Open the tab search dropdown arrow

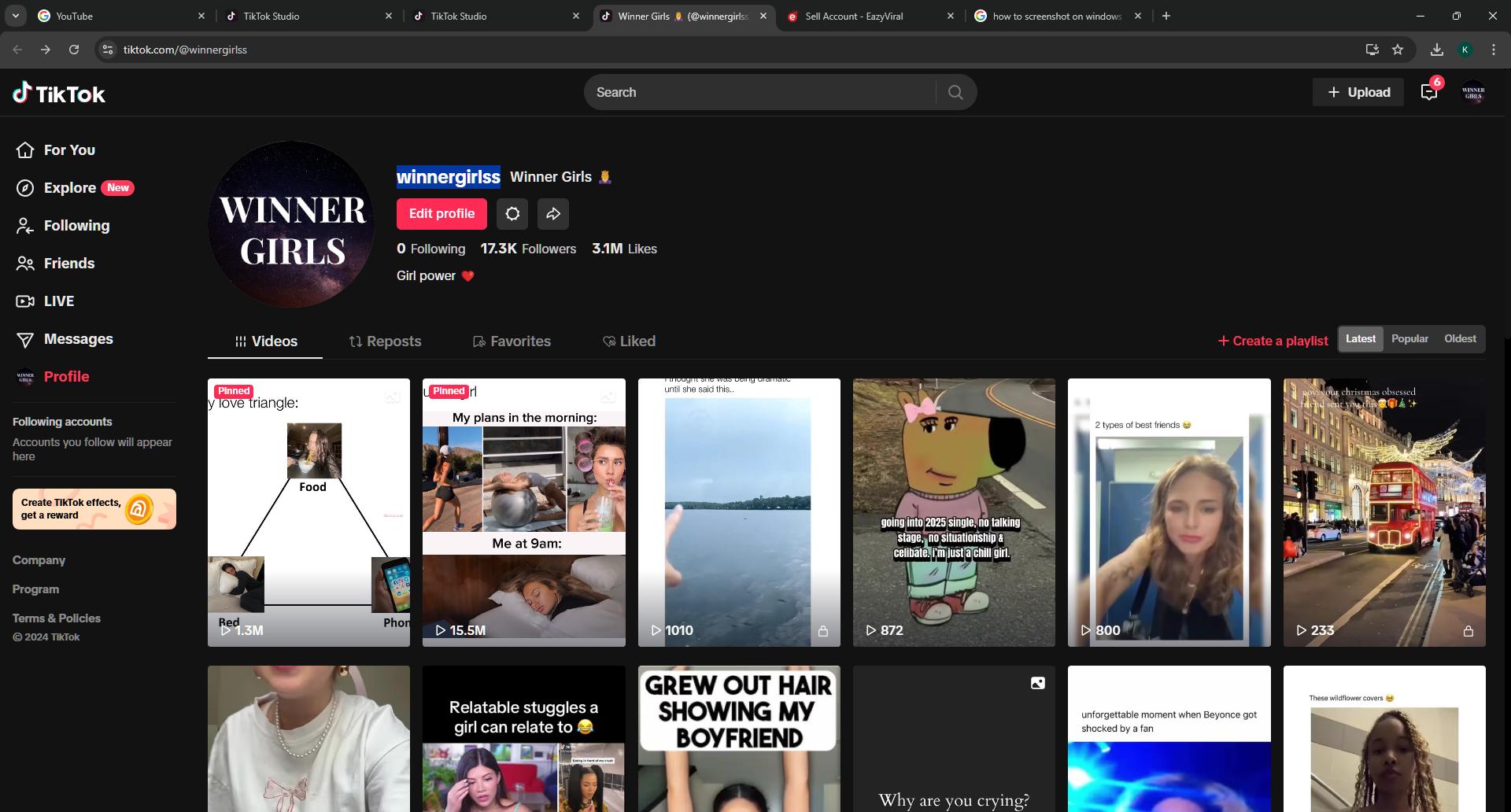click(x=16, y=16)
